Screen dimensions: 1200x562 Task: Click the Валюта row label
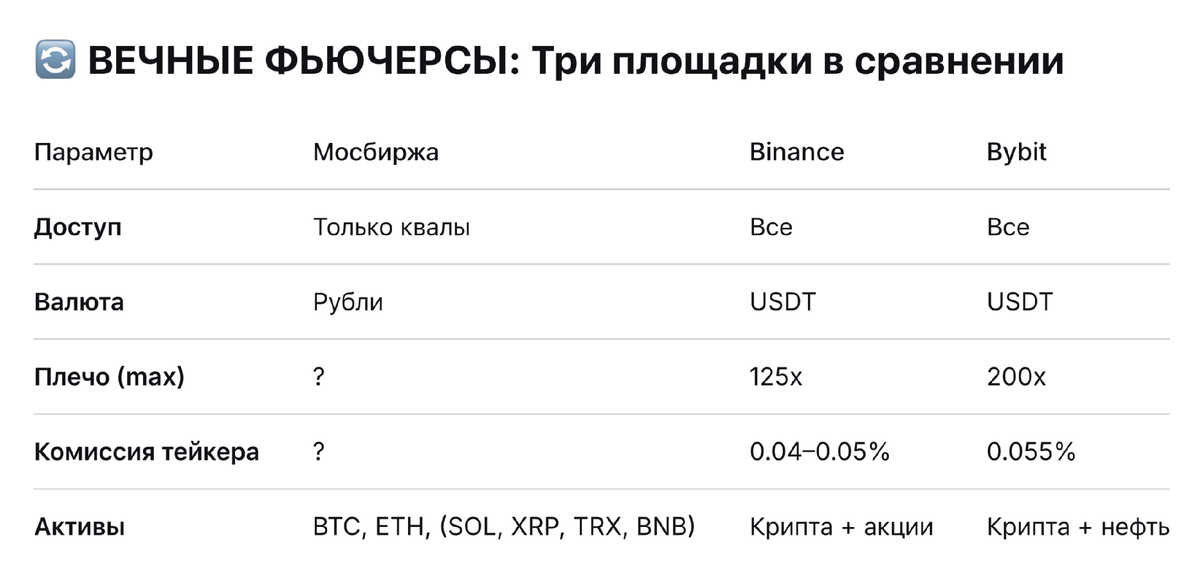tap(79, 302)
